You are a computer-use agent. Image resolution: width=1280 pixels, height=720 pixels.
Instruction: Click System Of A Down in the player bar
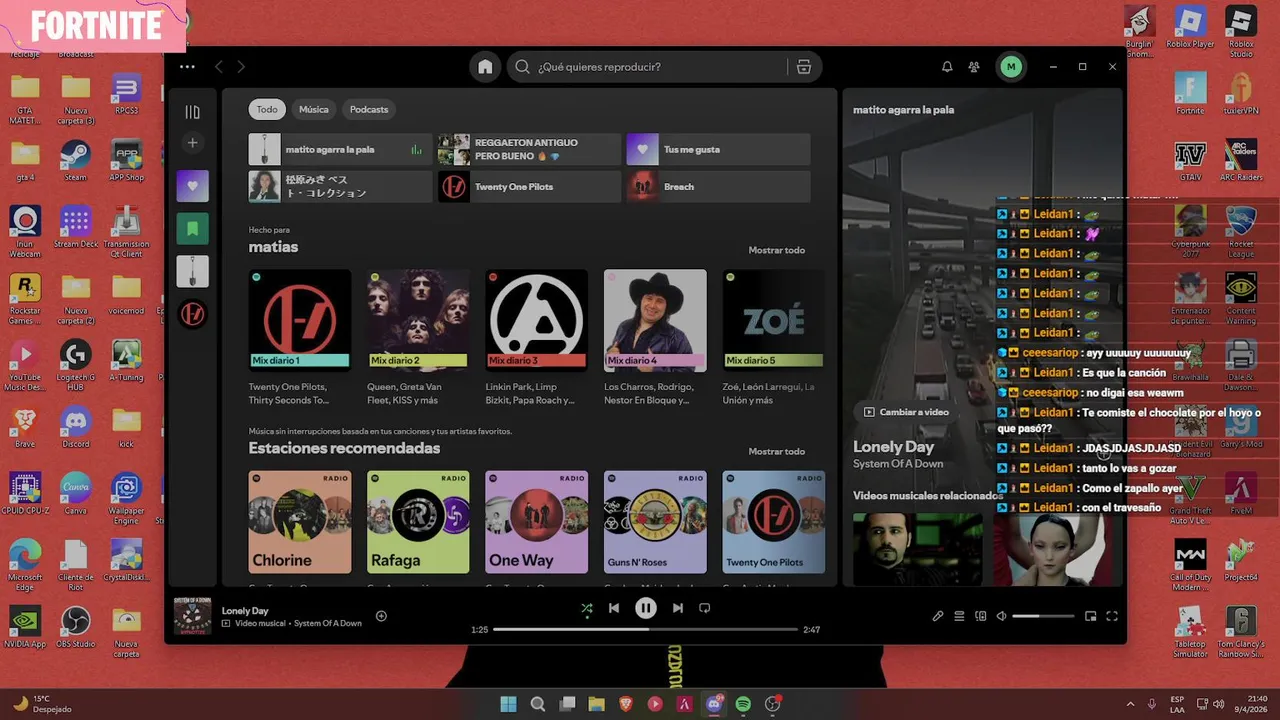(328, 623)
